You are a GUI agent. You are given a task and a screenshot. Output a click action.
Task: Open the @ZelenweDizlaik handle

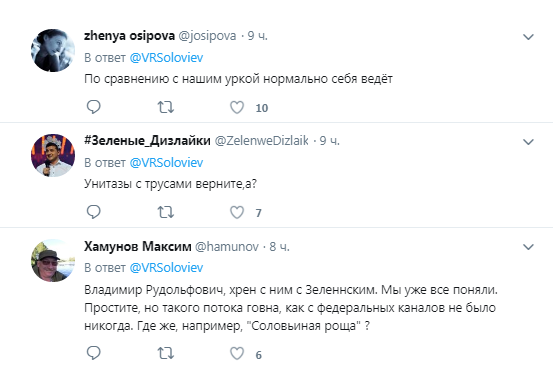click(262, 141)
